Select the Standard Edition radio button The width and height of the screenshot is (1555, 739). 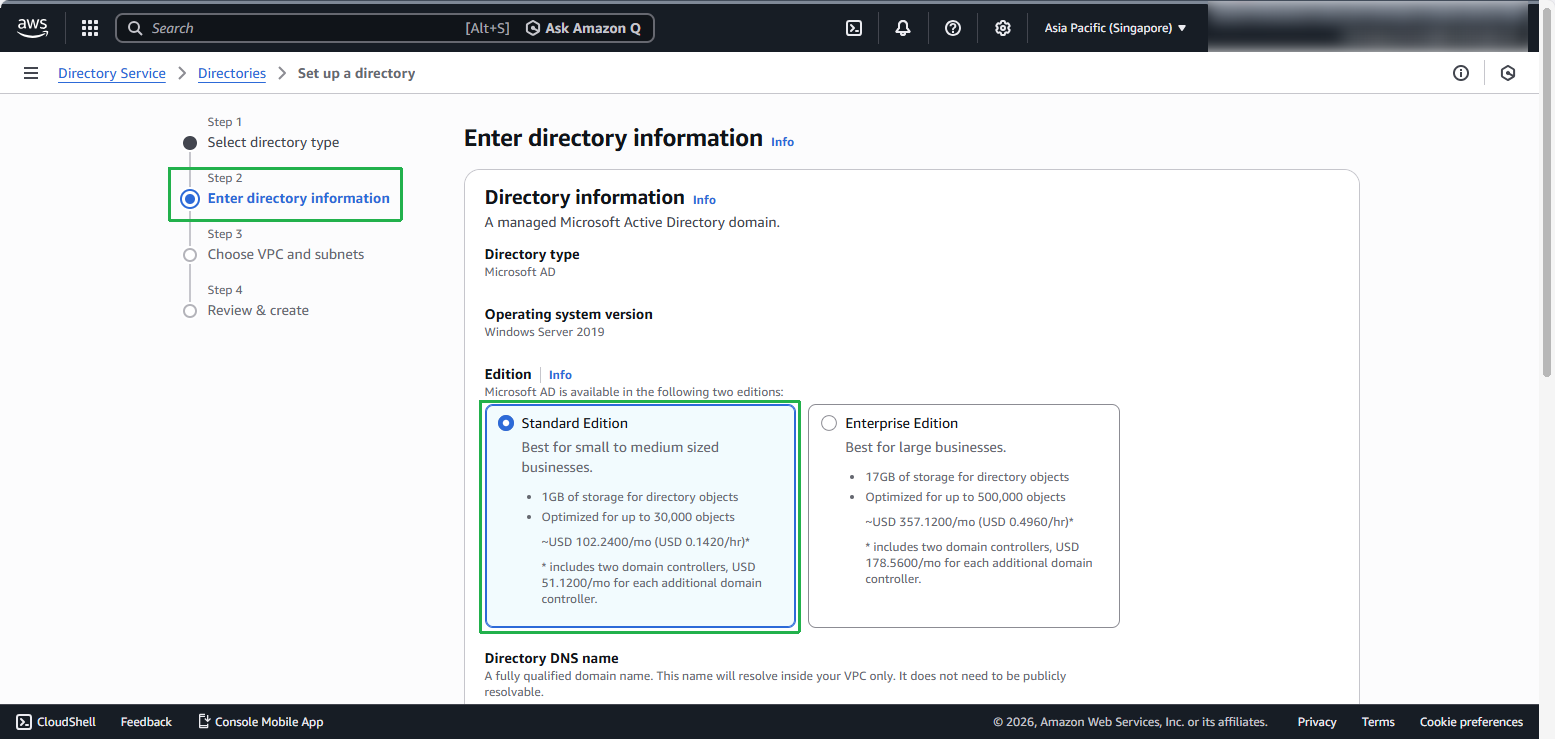point(506,423)
